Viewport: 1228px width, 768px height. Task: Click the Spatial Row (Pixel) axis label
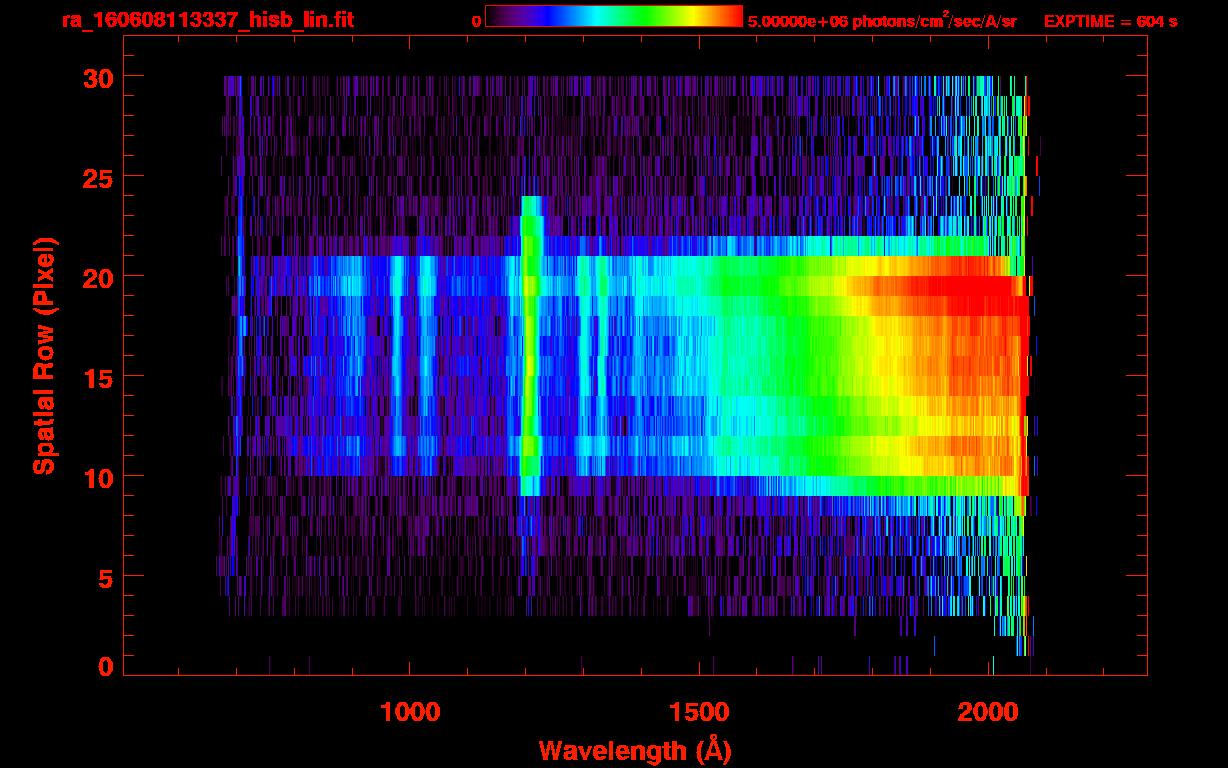44,356
